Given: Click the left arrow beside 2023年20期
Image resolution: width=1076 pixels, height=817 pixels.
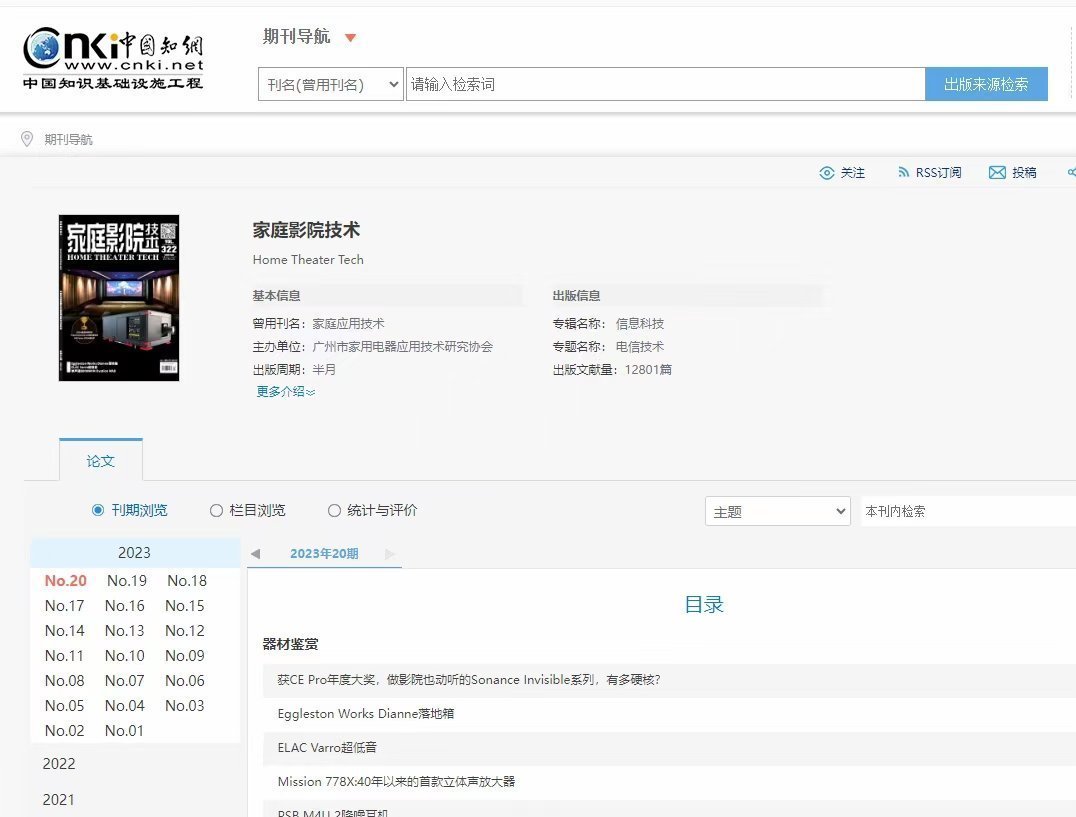Looking at the screenshot, I should (x=255, y=552).
